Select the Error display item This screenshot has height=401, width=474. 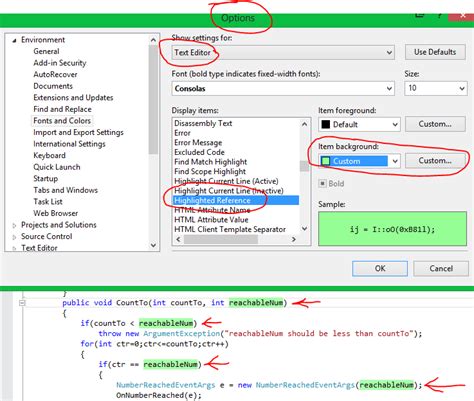(x=182, y=133)
